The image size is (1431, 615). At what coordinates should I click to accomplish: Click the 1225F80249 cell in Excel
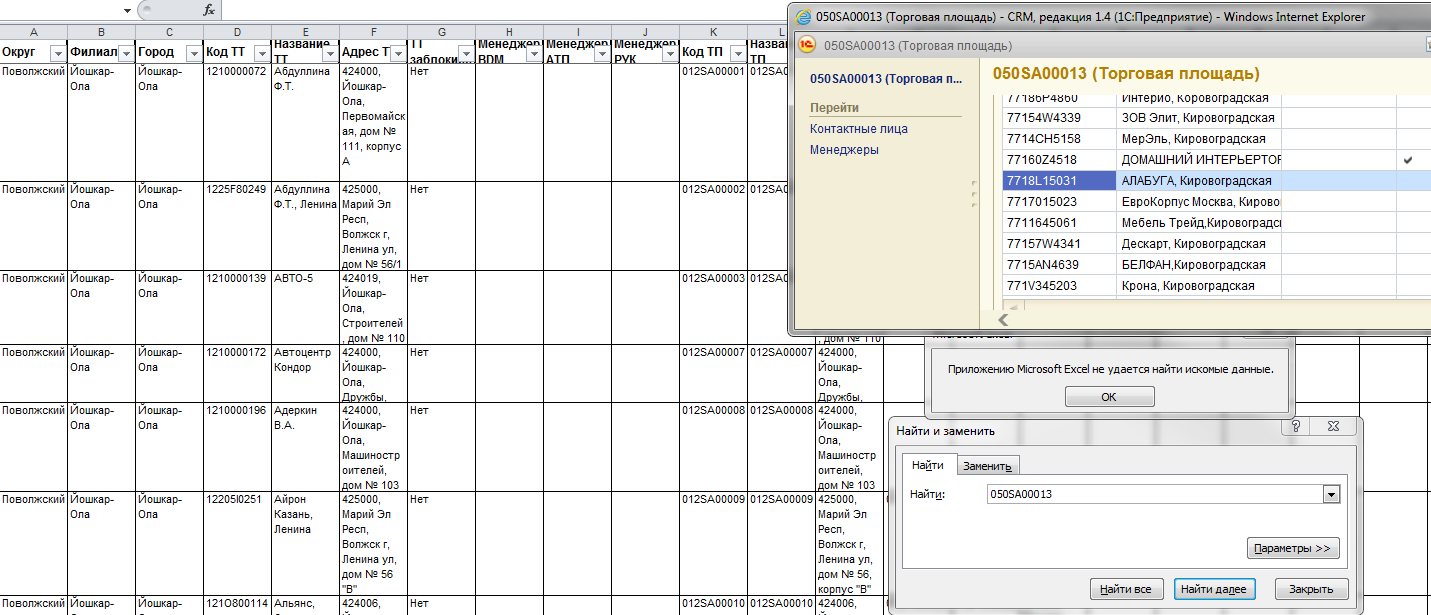237,225
